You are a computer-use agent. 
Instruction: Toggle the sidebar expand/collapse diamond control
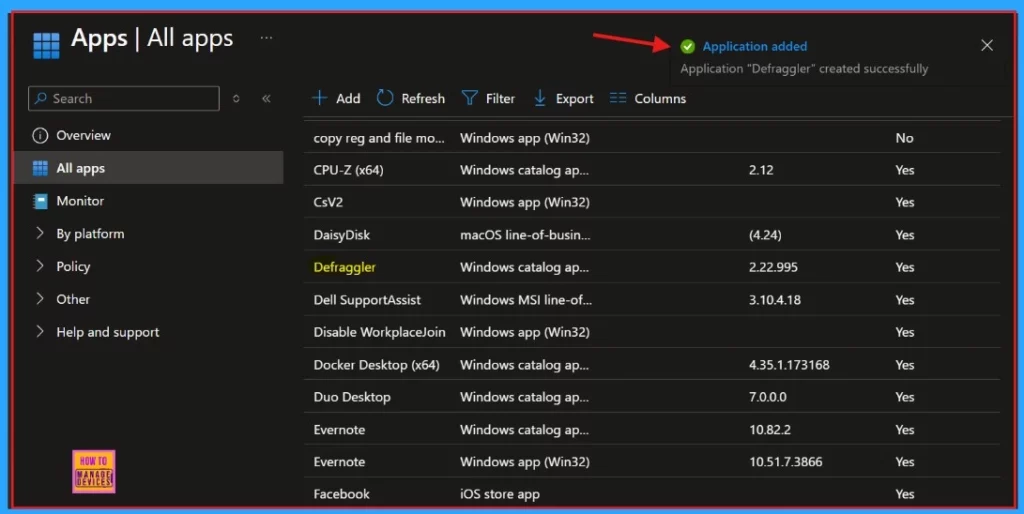[x=236, y=99]
